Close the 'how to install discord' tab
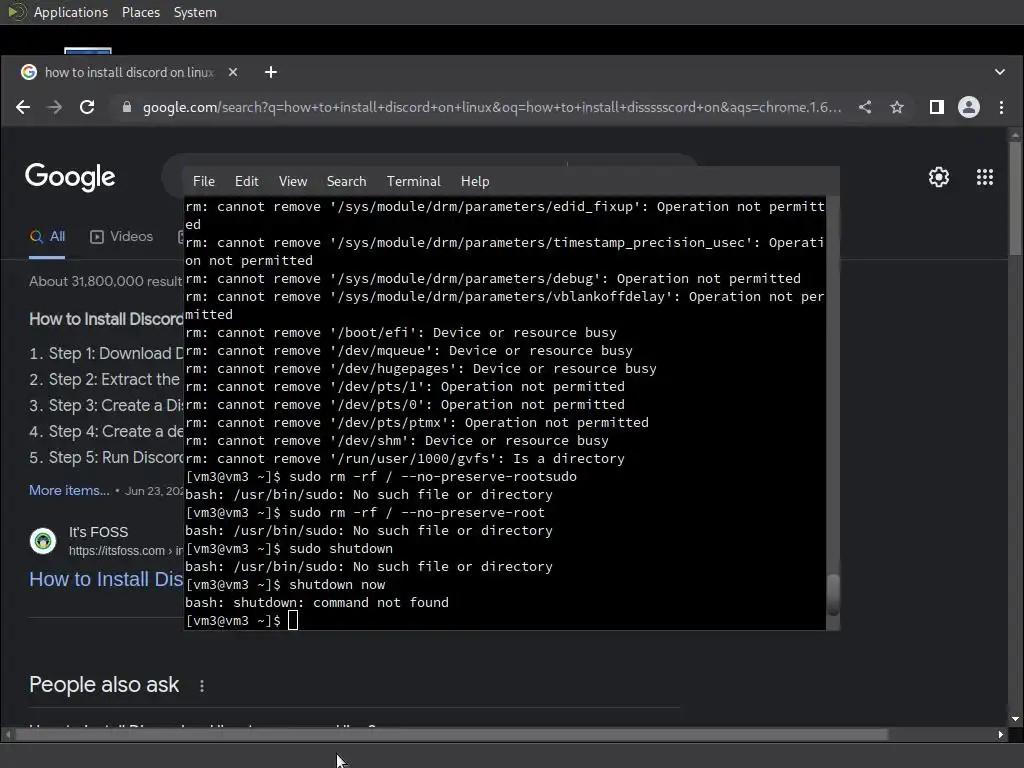Image resolution: width=1024 pixels, height=768 pixels. 233,72
